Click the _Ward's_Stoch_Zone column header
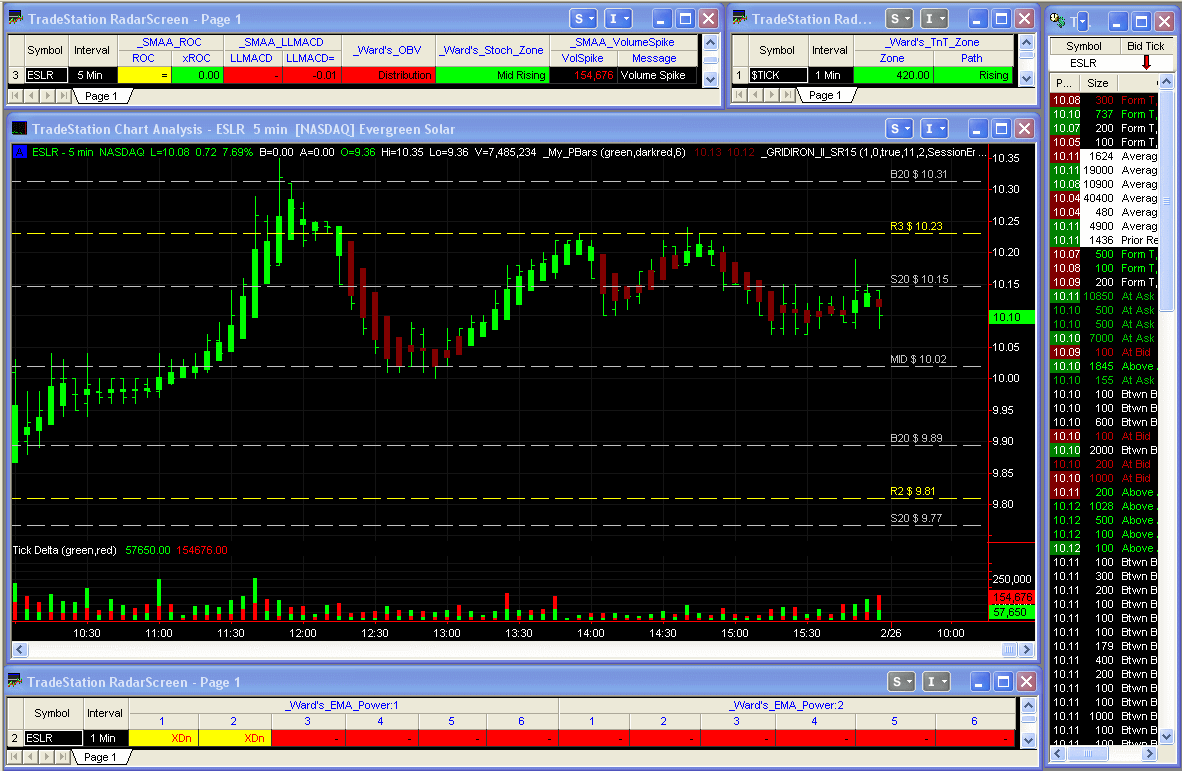 [x=493, y=50]
